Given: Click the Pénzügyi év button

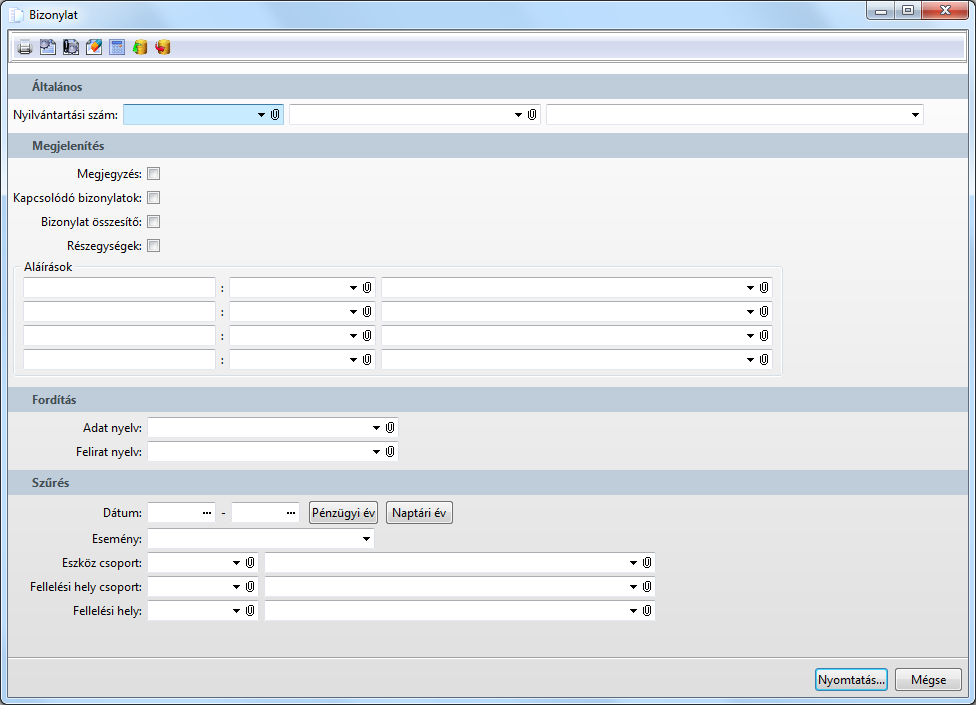Looking at the screenshot, I should [344, 513].
